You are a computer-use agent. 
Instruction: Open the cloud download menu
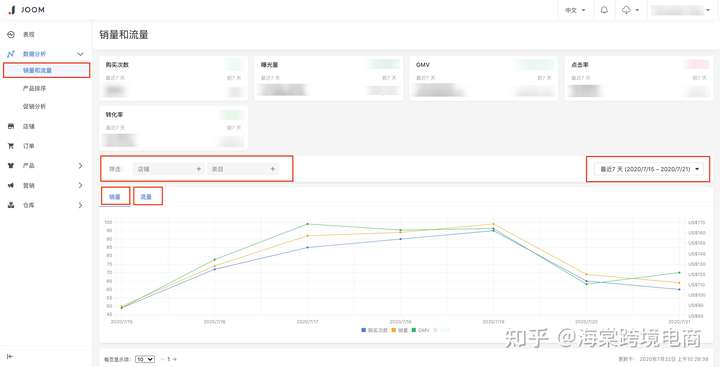(630, 10)
